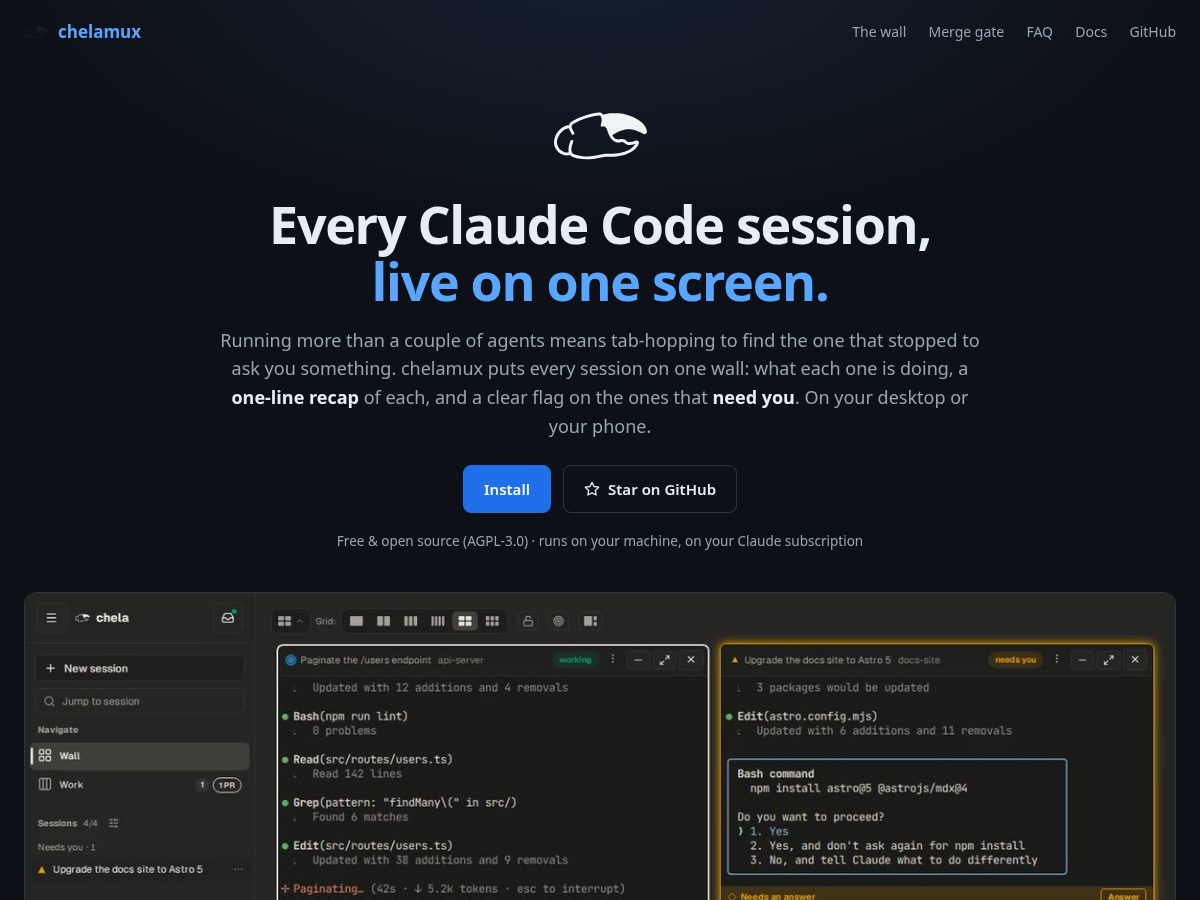Screen dimensions: 1200x900
Task: Click the large claw logo in the hero
Action: click(x=600, y=135)
